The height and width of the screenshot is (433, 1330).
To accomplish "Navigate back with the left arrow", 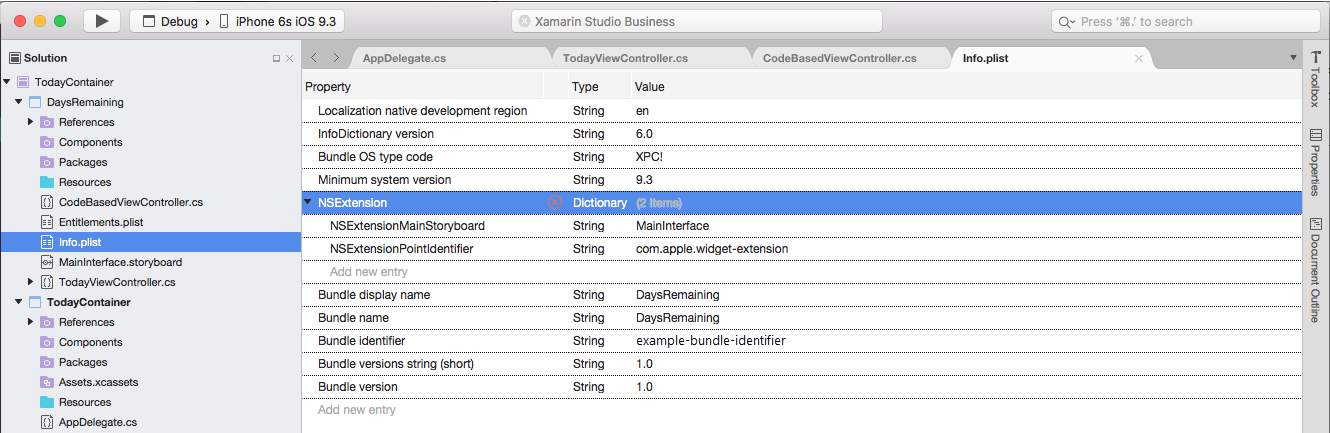I will coord(314,58).
